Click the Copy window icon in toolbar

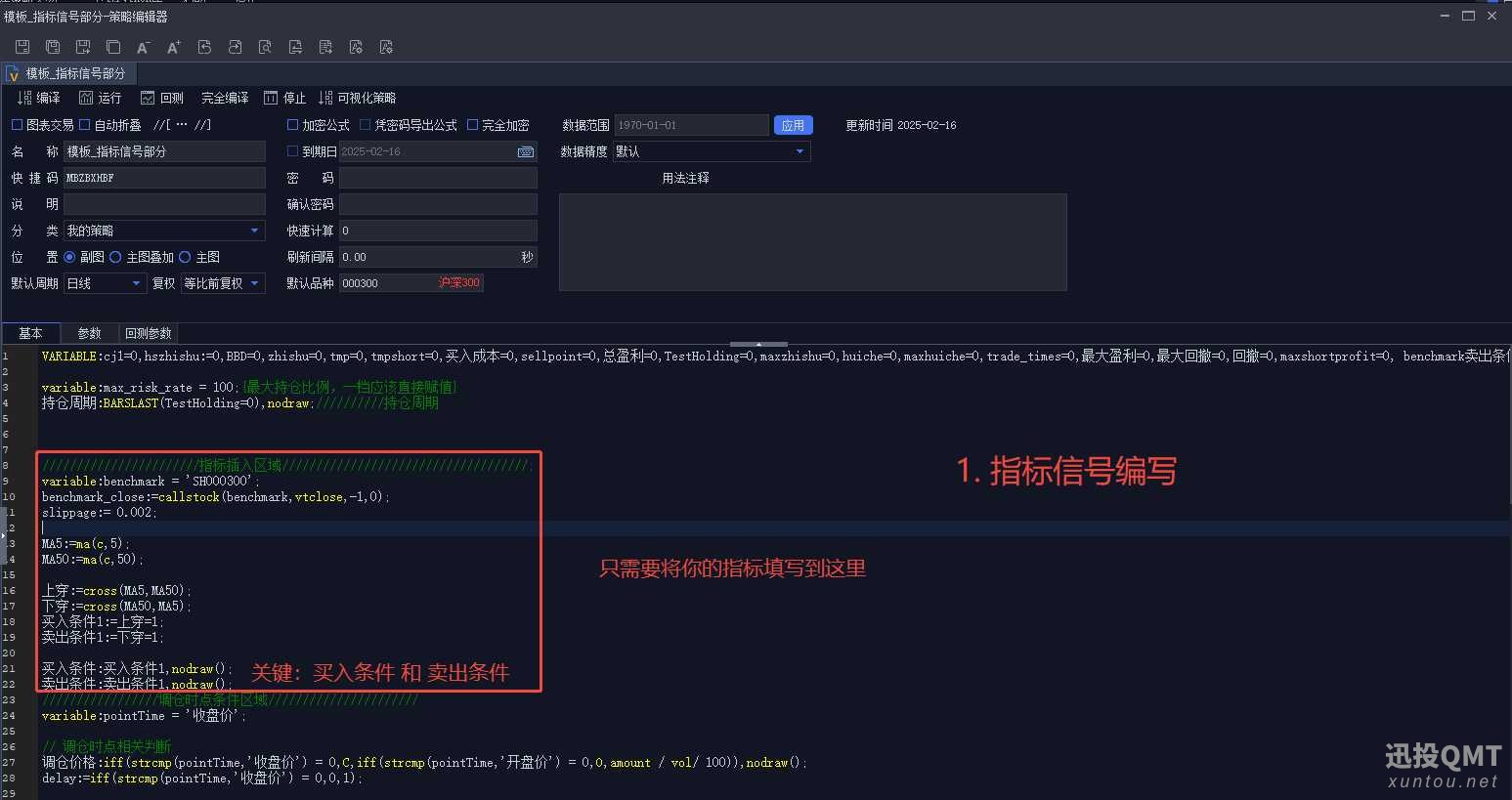tap(113, 47)
